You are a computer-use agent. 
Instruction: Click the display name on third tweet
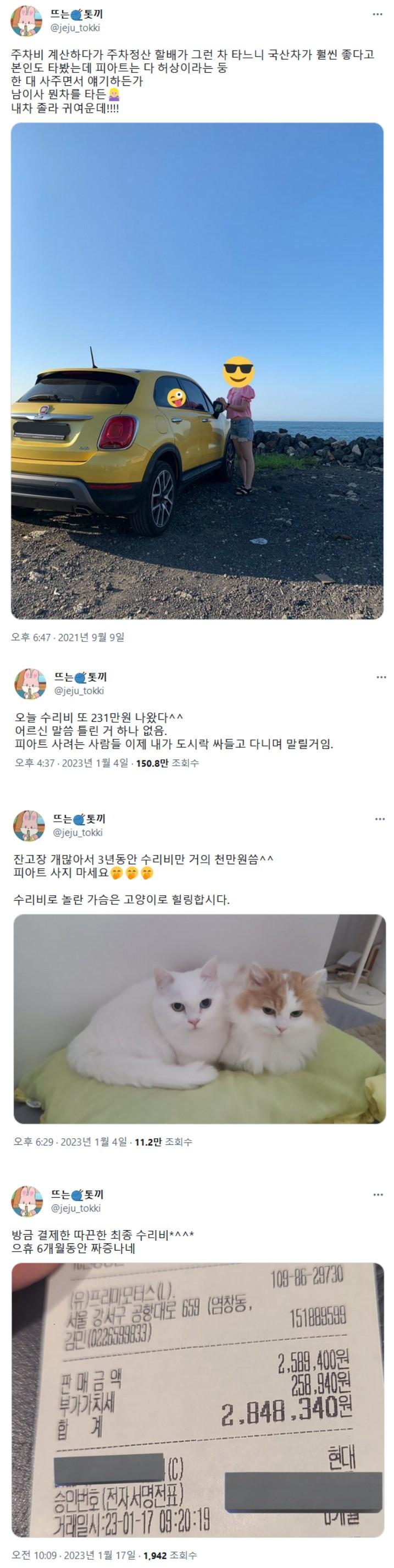tap(79, 819)
